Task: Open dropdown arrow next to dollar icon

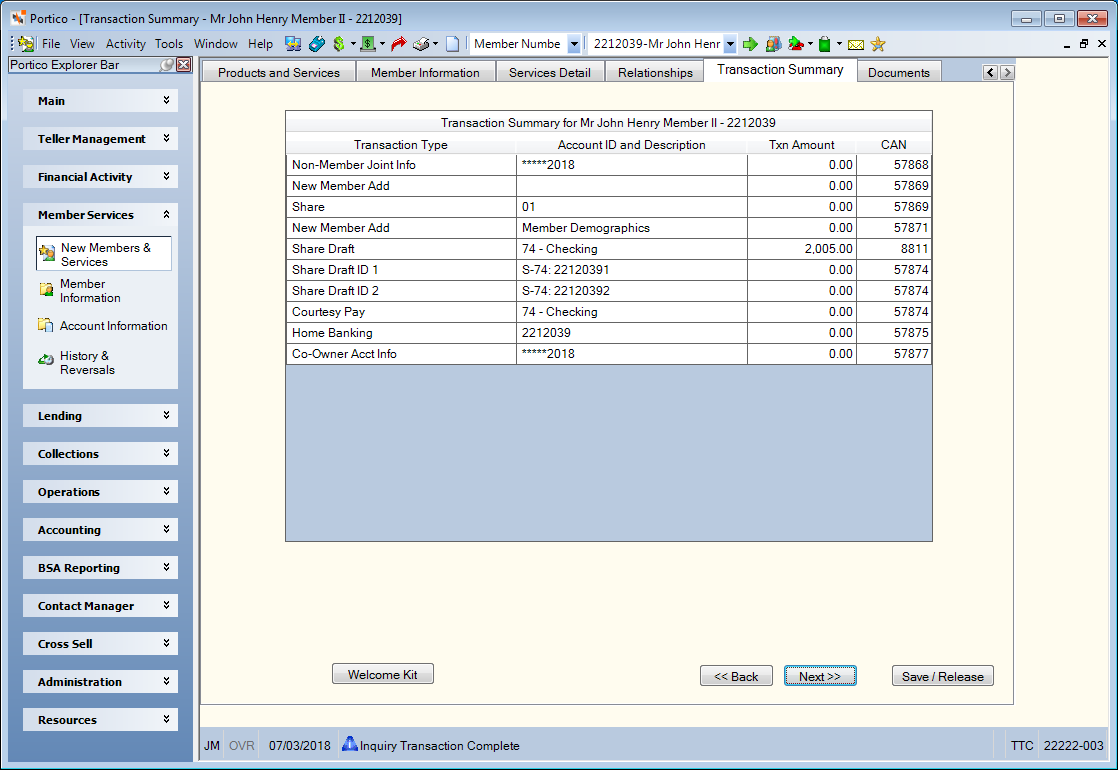Action: [353, 44]
